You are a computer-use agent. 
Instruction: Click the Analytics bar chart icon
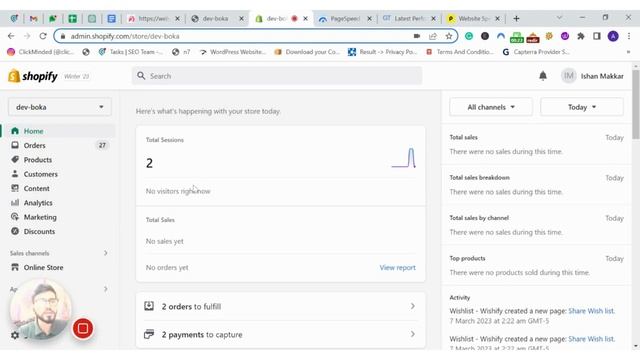click(15, 202)
